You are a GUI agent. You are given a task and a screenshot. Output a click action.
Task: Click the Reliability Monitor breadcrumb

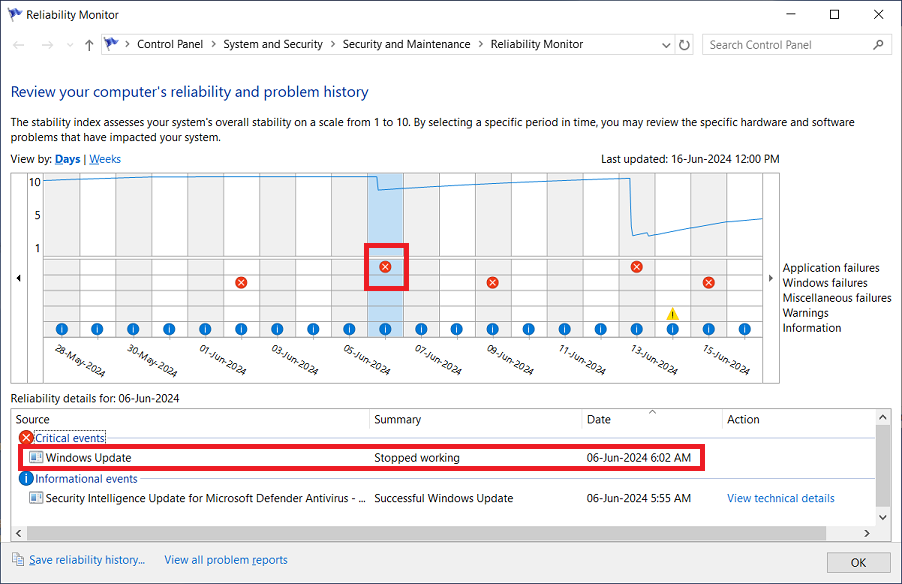tap(537, 44)
